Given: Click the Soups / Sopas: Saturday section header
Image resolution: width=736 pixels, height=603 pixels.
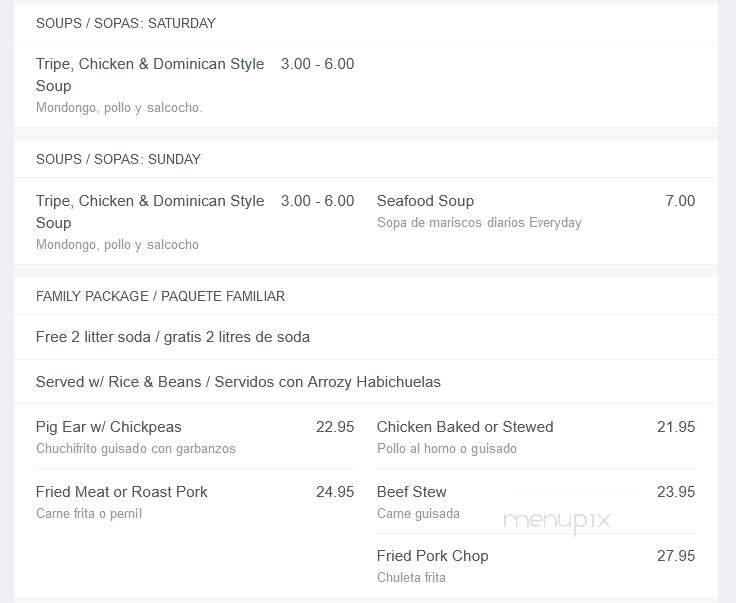Looking at the screenshot, I should tap(126, 23).
